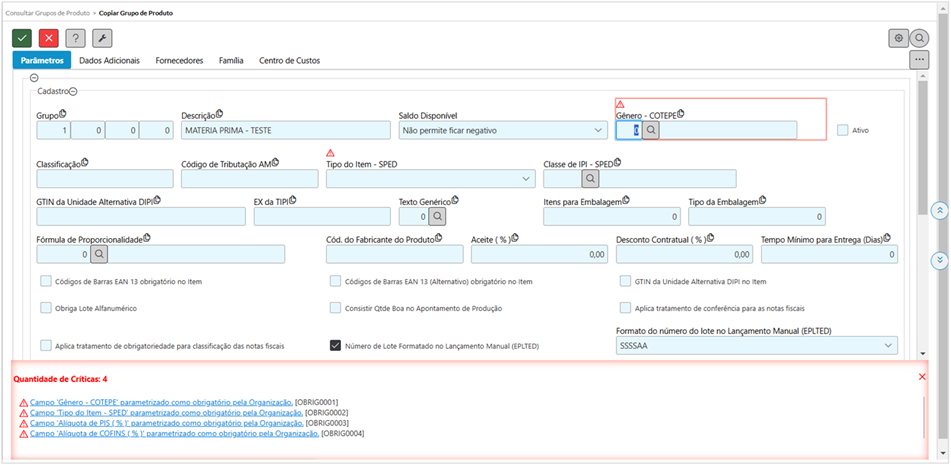Open the settings gear icon at top right

(898, 38)
